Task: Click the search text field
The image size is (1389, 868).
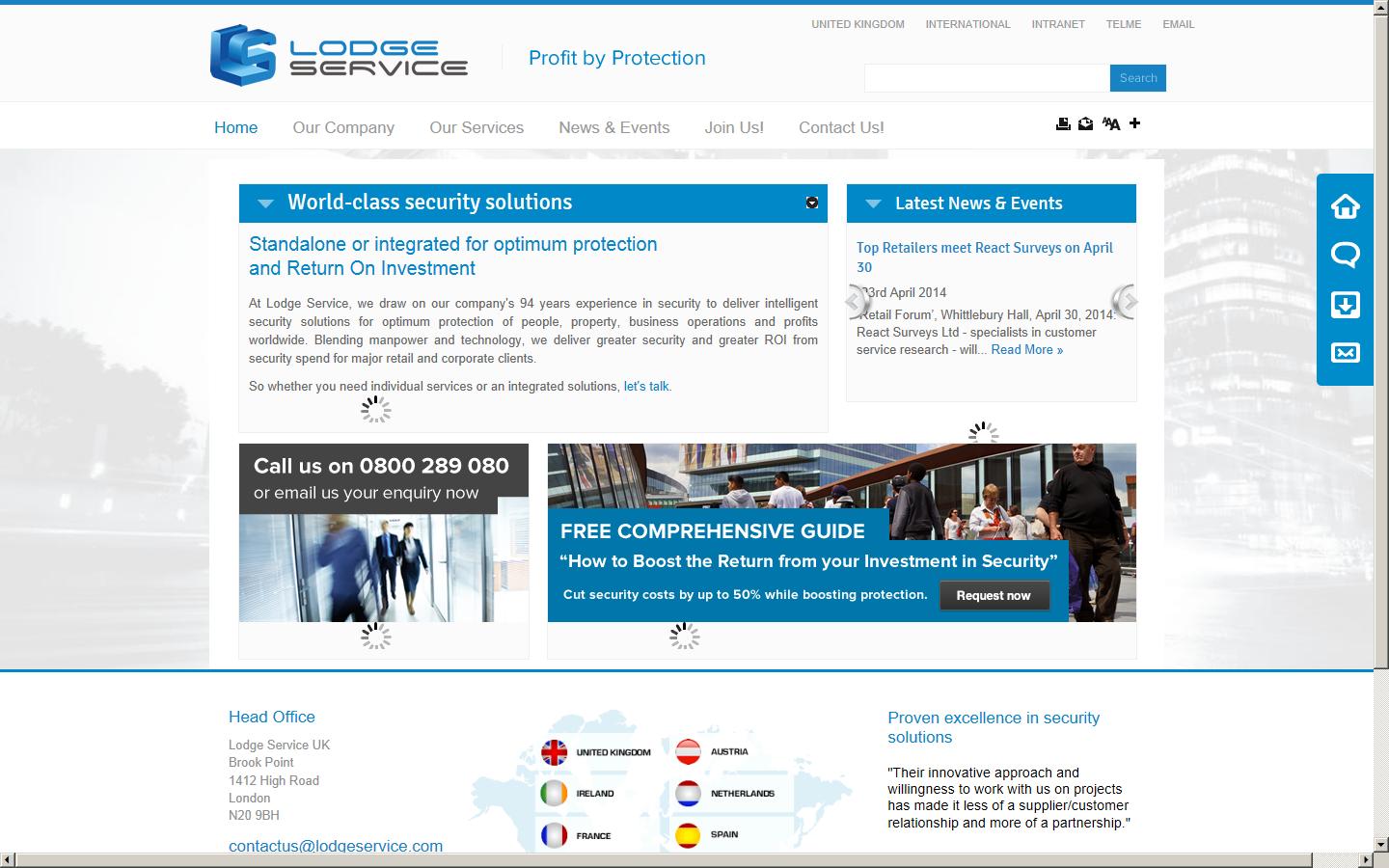Action: [x=986, y=78]
